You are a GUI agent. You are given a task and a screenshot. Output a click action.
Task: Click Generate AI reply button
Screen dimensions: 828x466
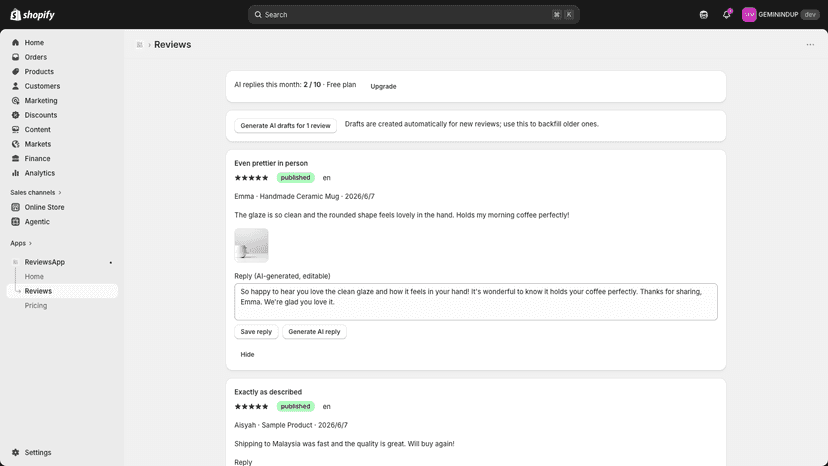point(314,332)
